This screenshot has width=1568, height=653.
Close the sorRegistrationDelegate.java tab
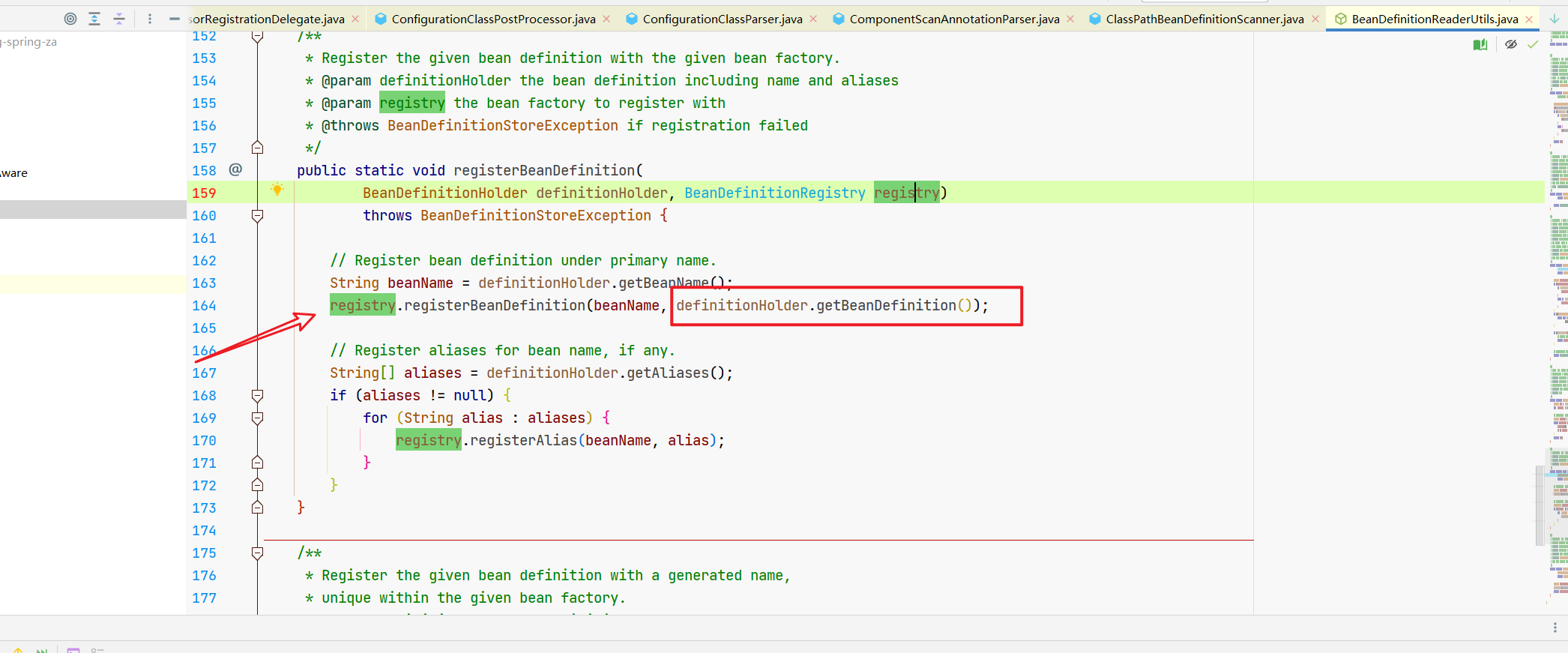[x=355, y=19]
